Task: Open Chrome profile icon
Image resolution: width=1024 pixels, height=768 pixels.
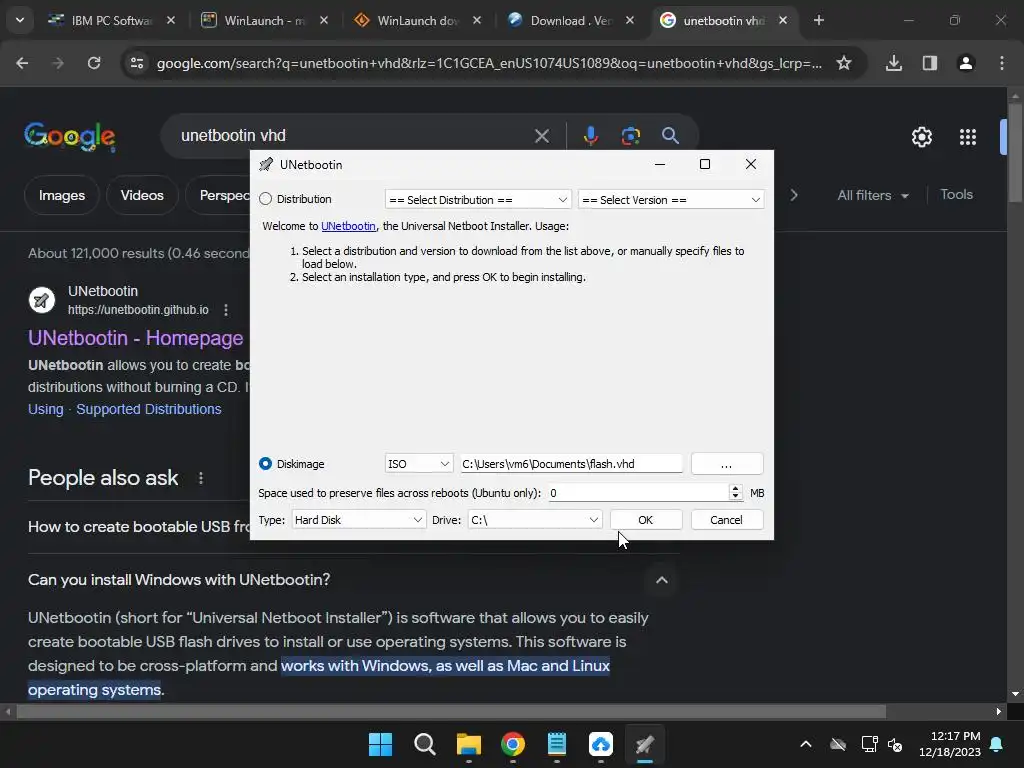Action: (966, 63)
